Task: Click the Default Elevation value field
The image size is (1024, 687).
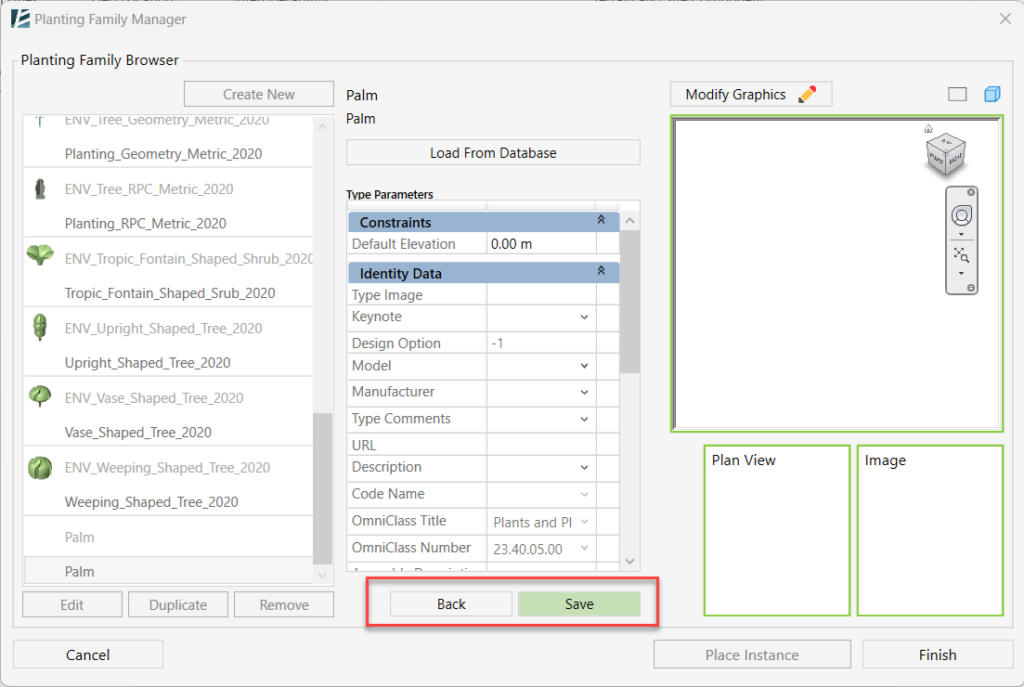Action: click(540, 244)
